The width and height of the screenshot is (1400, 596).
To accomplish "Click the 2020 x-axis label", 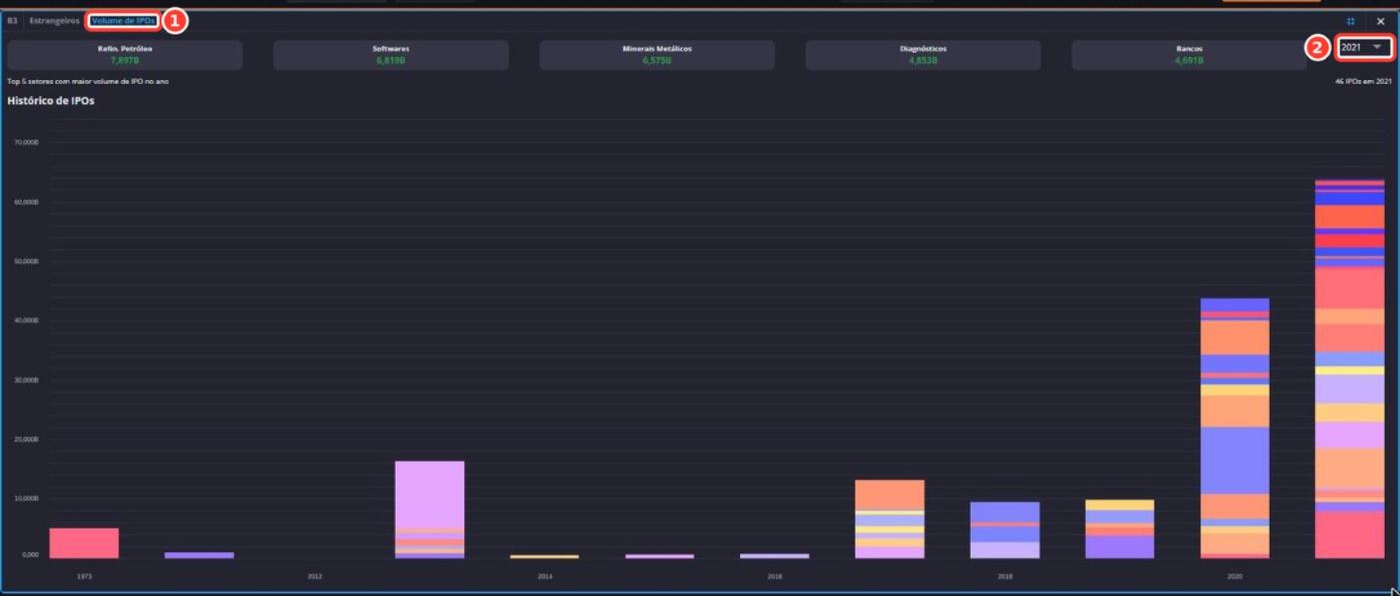I will click(x=1234, y=577).
